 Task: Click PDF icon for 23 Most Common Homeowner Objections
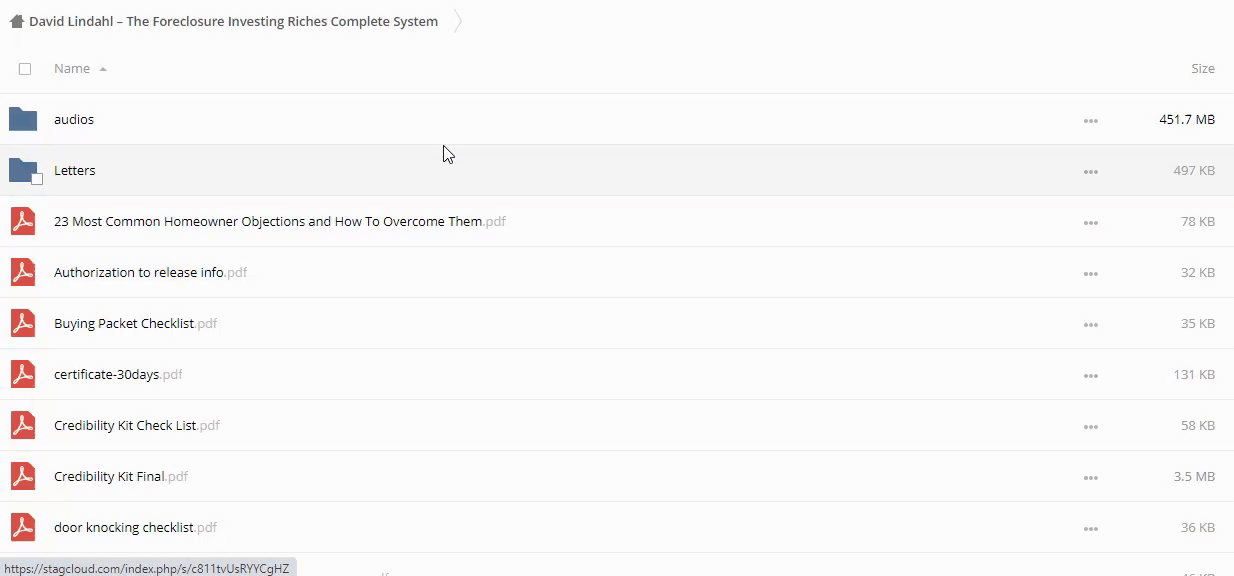point(22,221)
